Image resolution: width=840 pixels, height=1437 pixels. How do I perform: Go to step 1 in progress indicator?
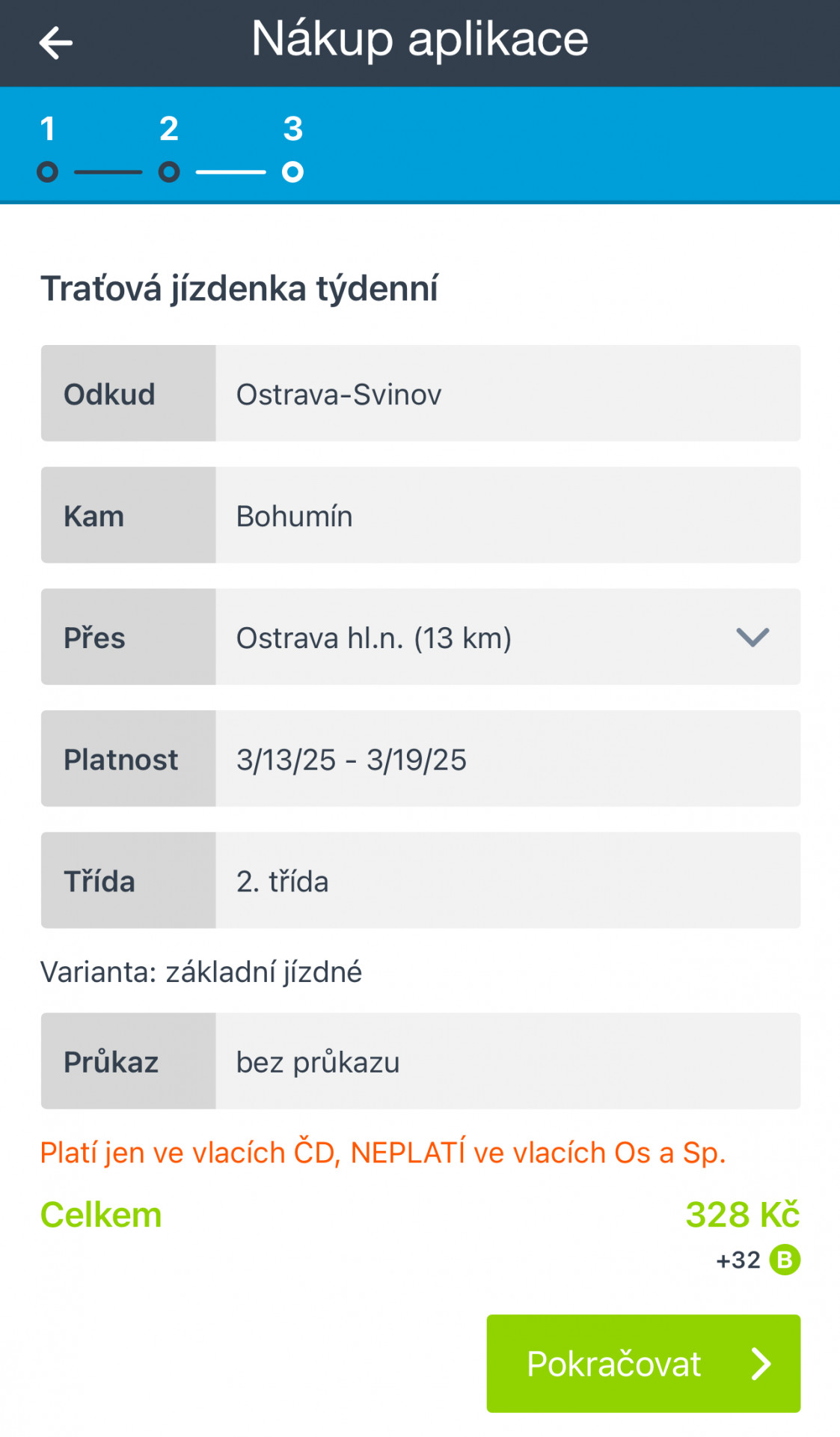48,171
